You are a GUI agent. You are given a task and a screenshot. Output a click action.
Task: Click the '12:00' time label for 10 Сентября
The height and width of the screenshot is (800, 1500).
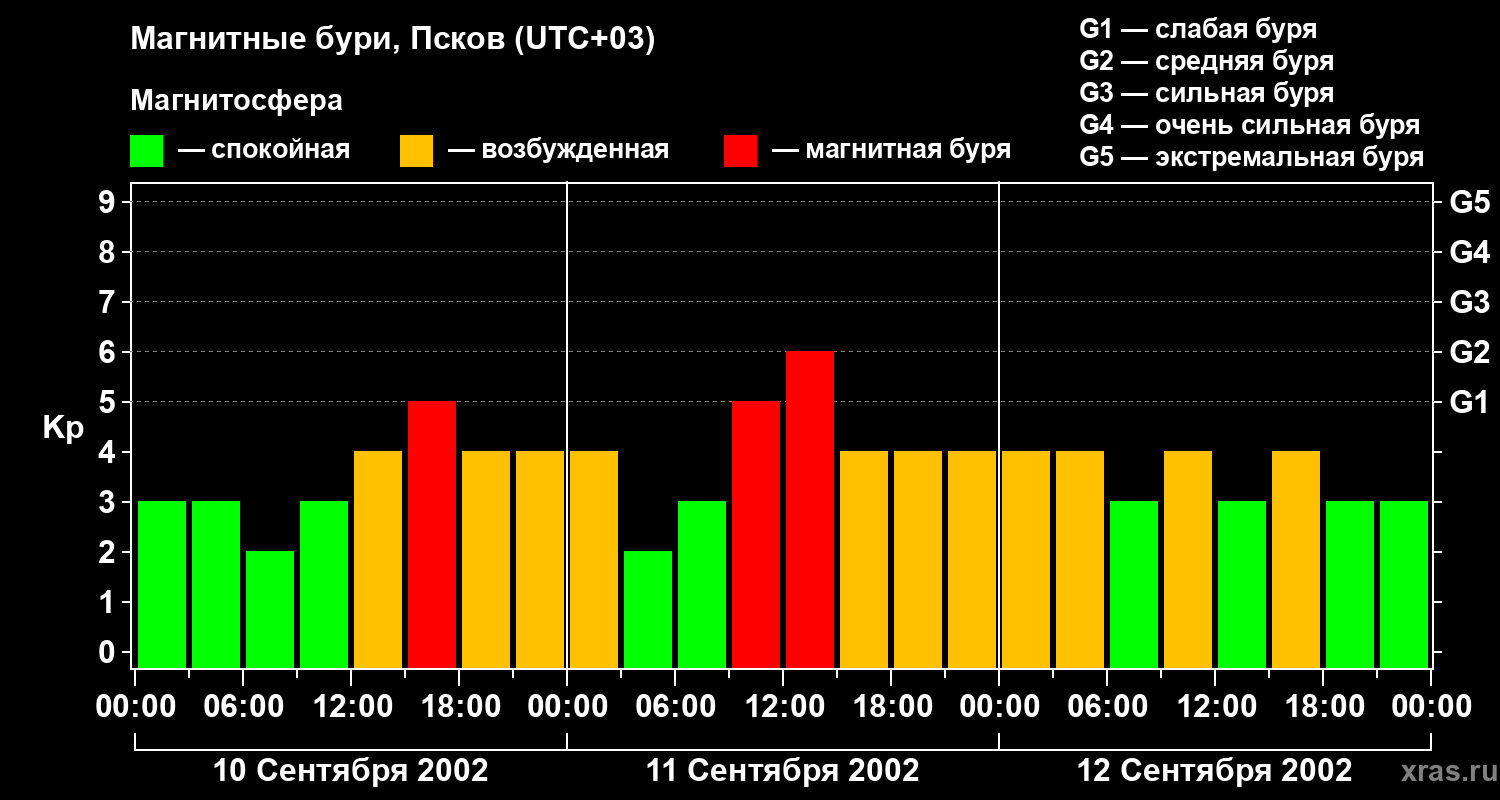[x=351, y=707]
